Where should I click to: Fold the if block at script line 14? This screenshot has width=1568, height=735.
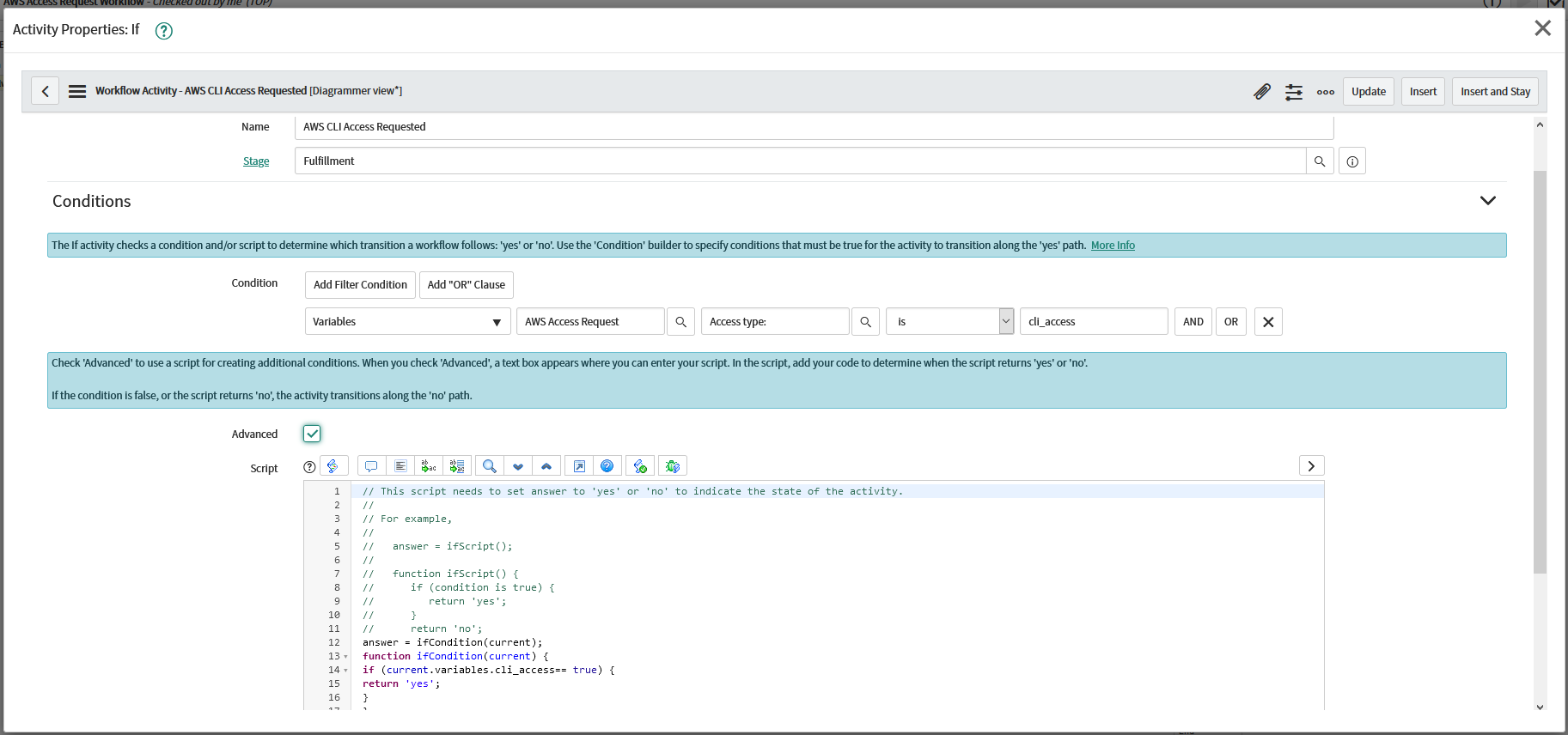click(x=346, y=671)
